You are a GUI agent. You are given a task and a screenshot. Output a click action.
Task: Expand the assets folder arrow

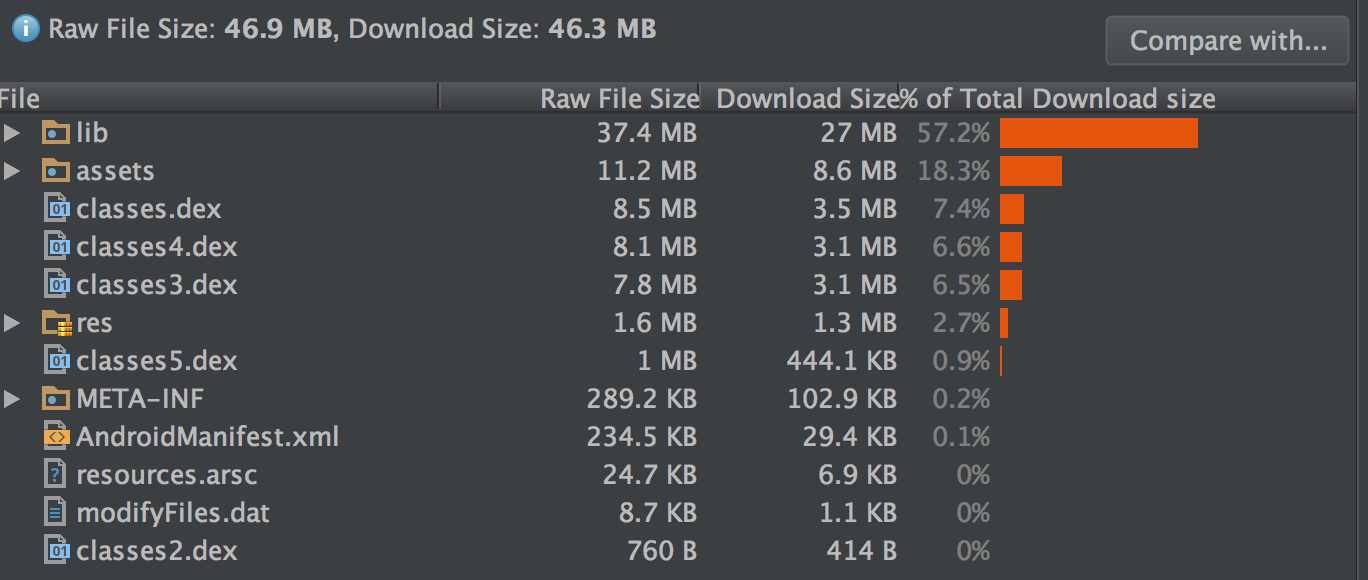click(12, 171)
